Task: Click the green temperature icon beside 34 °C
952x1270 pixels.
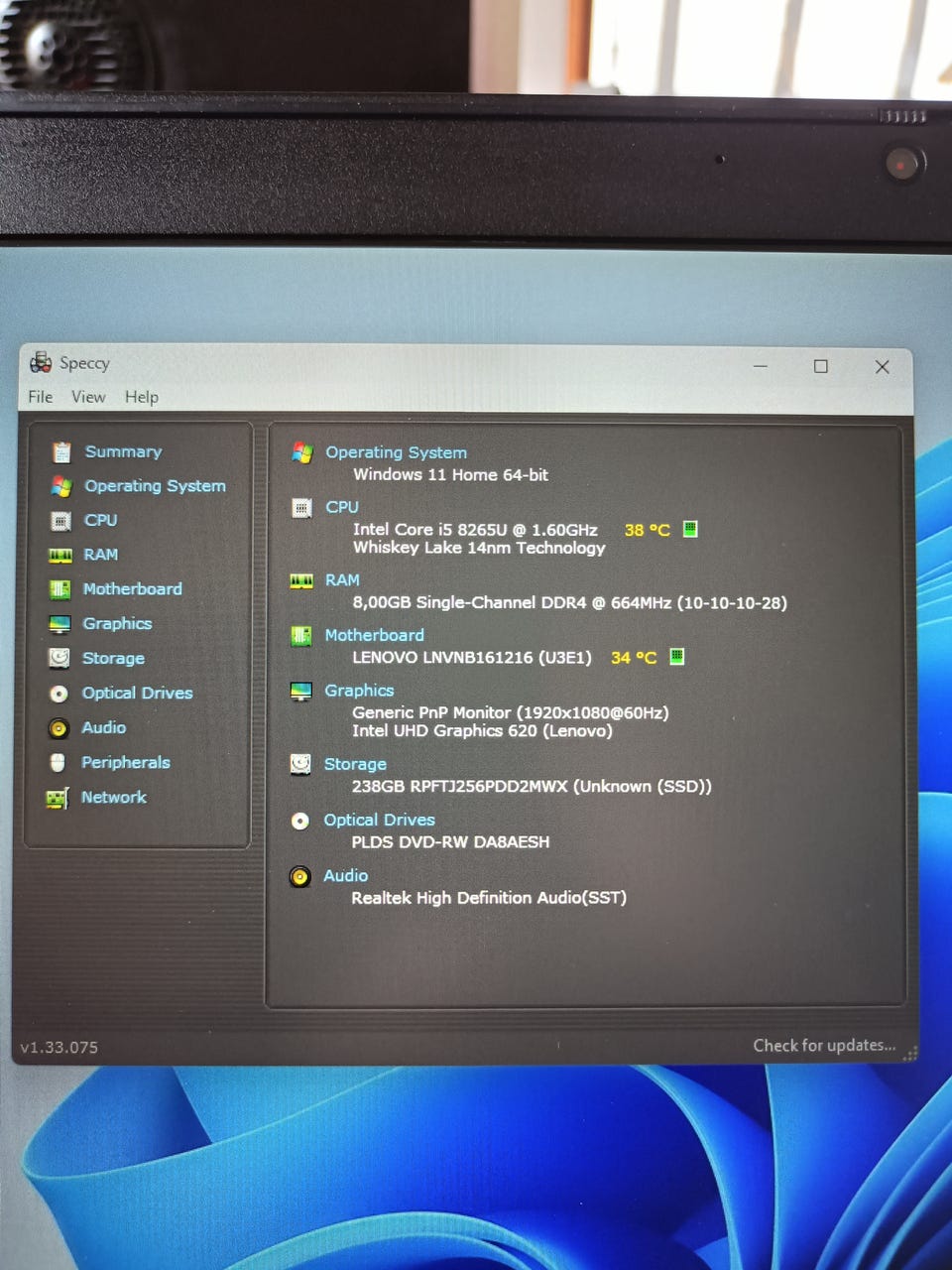Action: tap(677, 656)
